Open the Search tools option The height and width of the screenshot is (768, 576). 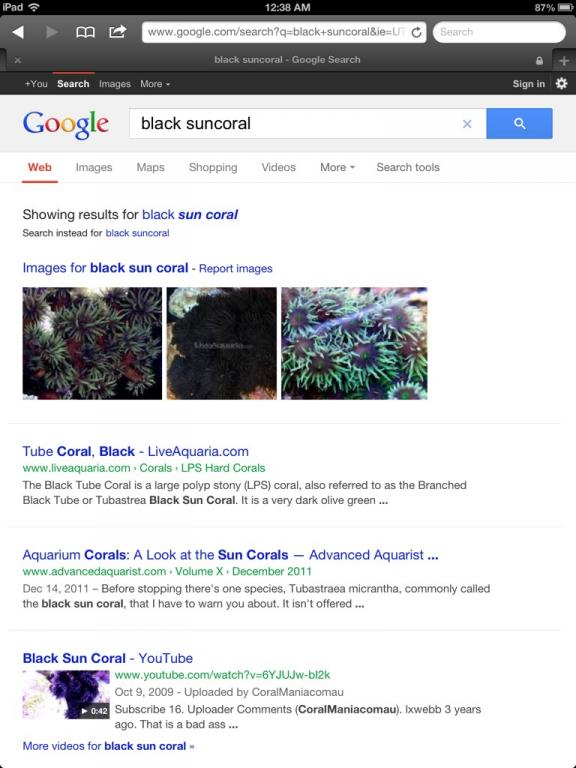408,167
